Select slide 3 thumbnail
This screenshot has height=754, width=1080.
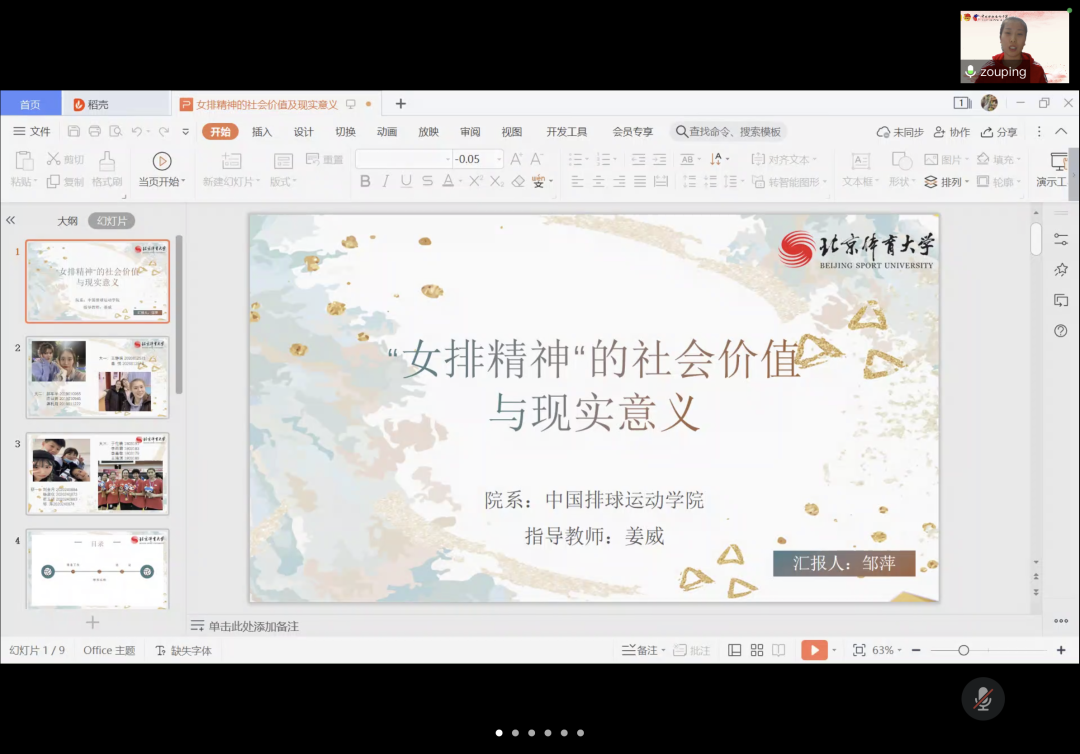click(97, 474)
